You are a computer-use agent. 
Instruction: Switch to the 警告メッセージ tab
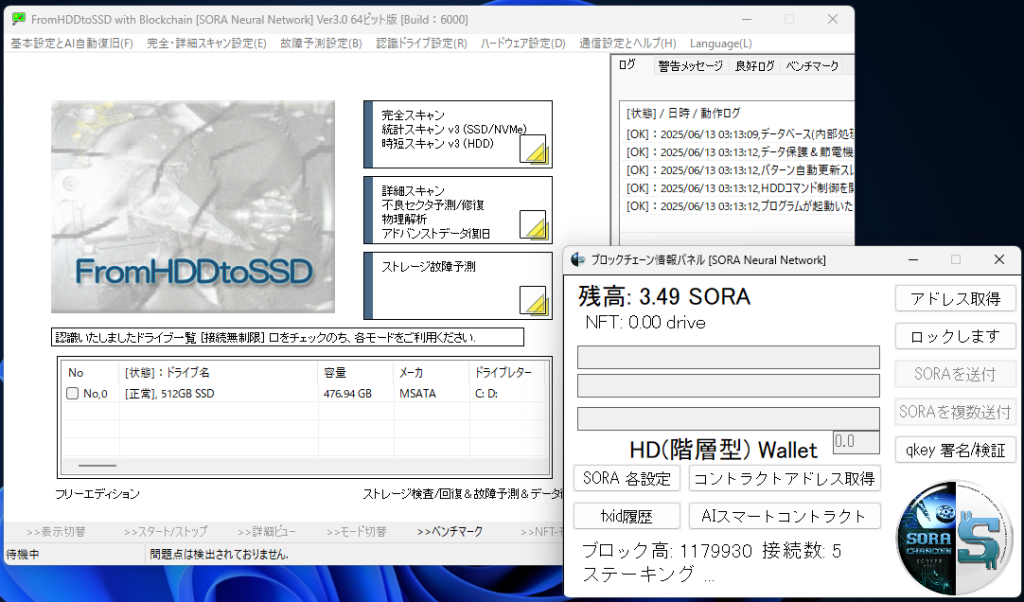click(x=690, y=66)
